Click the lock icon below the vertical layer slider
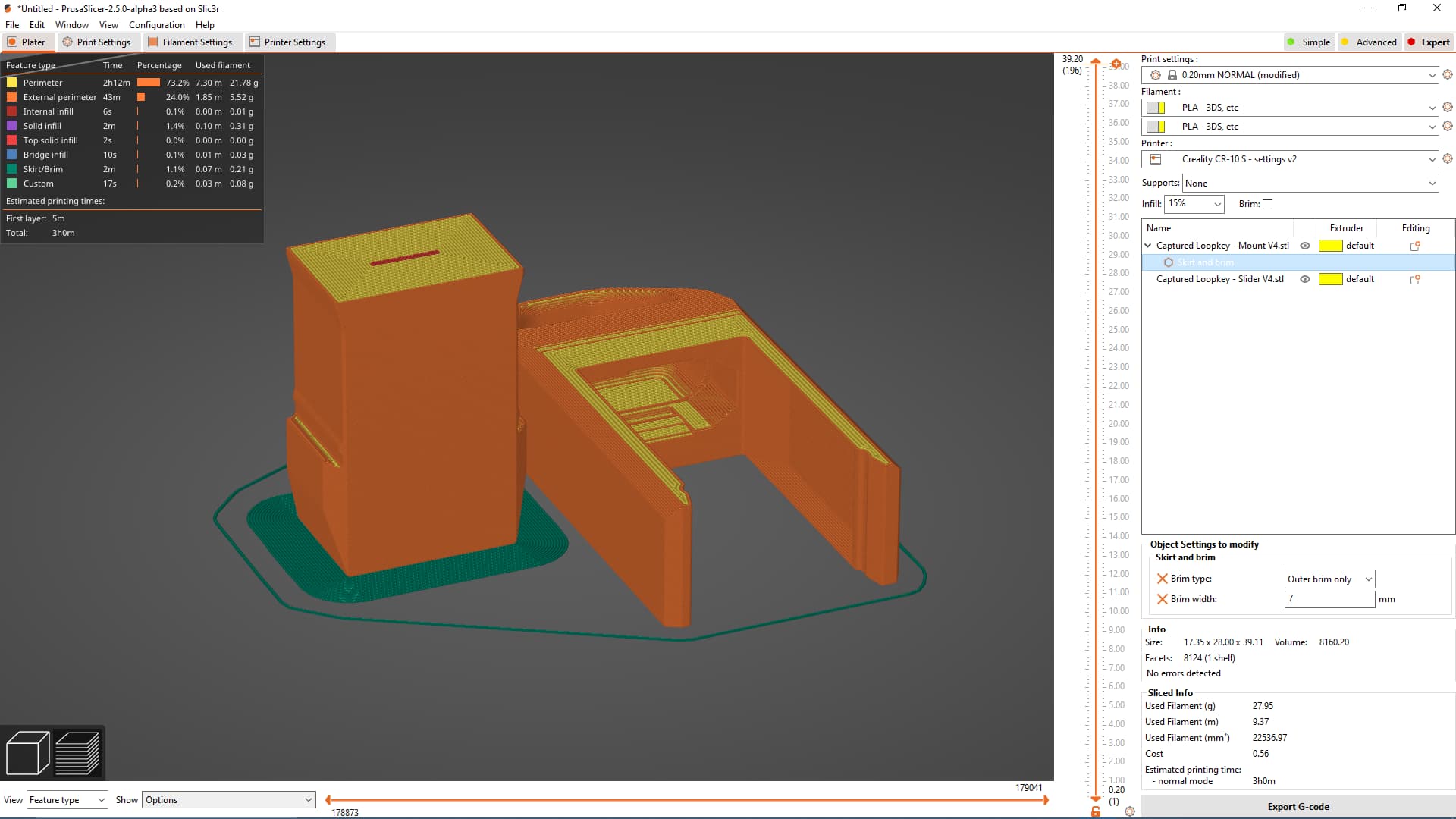Image resolution: width=1456 pixels, height=819 pixels. (x=1096, y=811)
